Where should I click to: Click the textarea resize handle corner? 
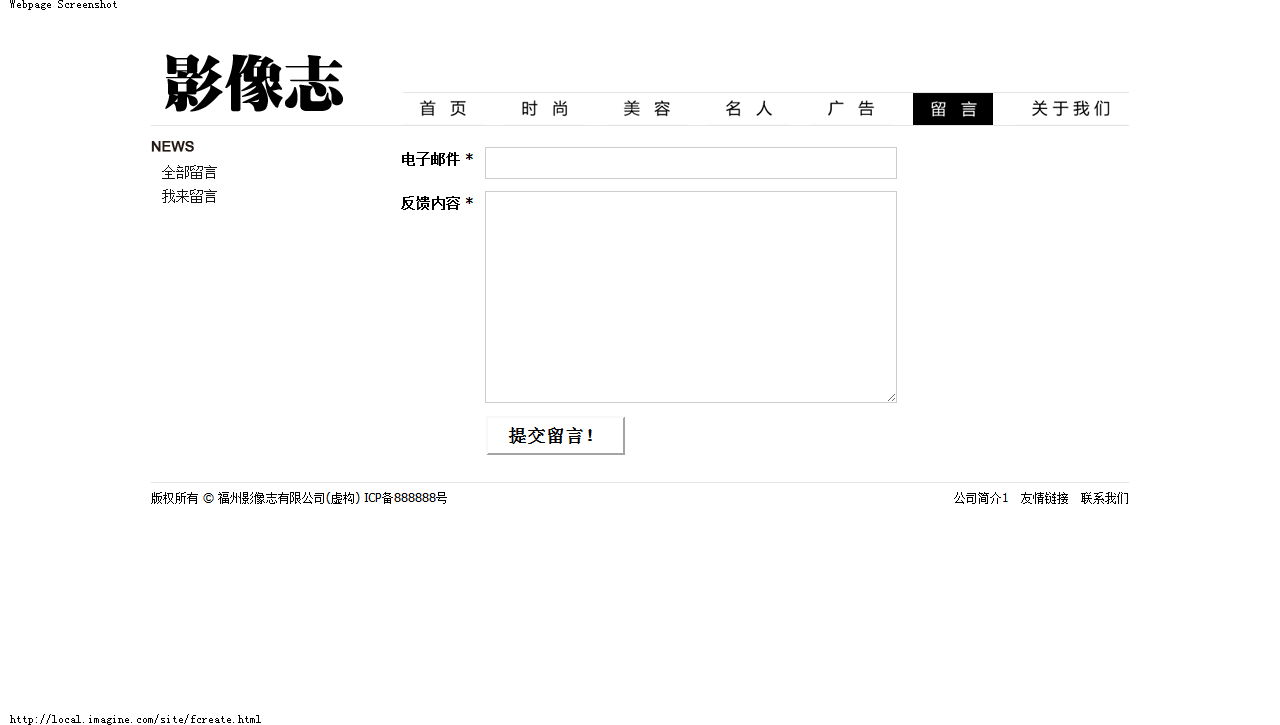(891, 397)
